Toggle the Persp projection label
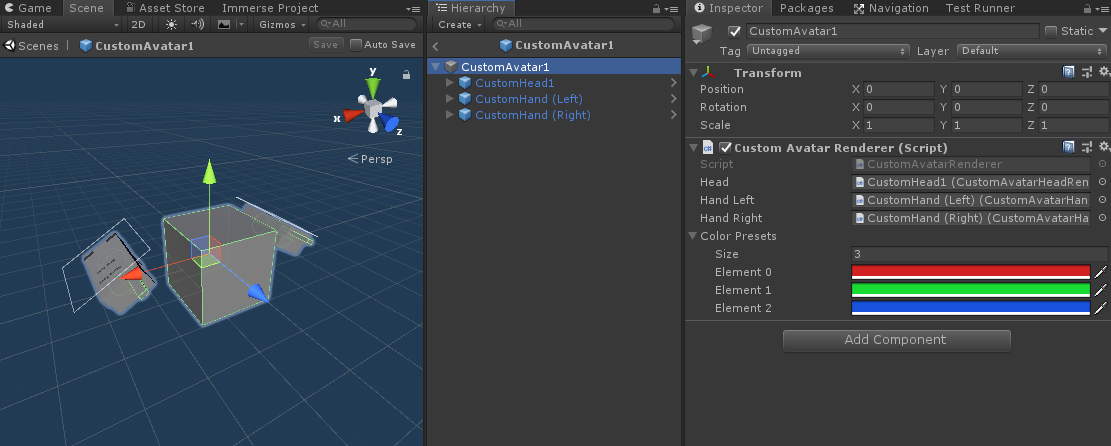Screen dimensions: 1111x446 [x=370, y=159]
